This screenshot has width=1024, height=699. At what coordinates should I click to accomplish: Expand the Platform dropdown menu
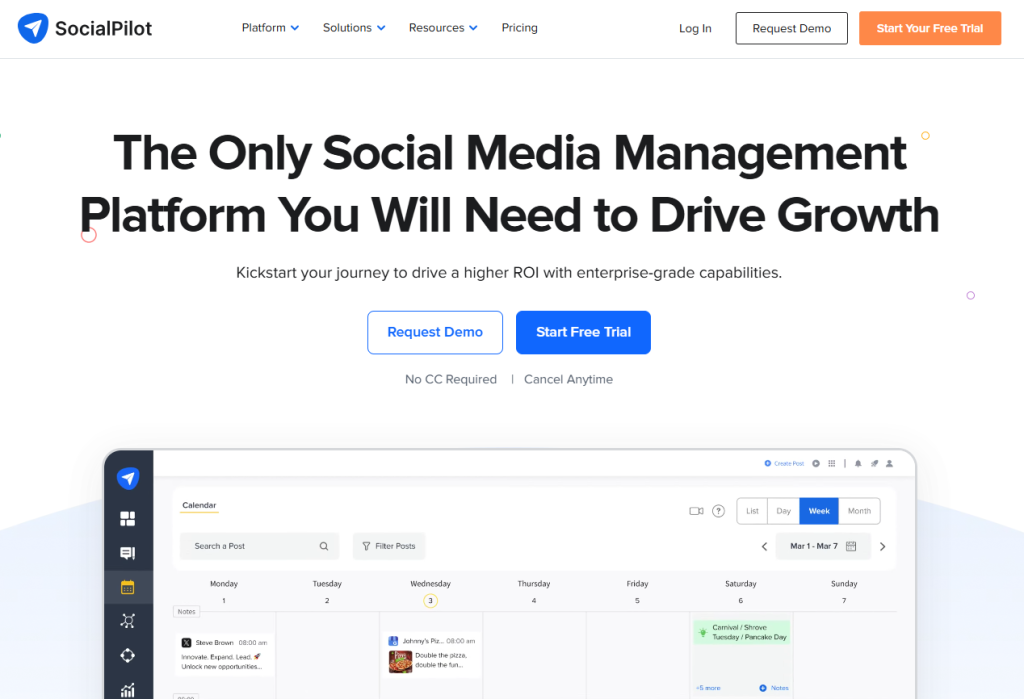tap(270, 27)
